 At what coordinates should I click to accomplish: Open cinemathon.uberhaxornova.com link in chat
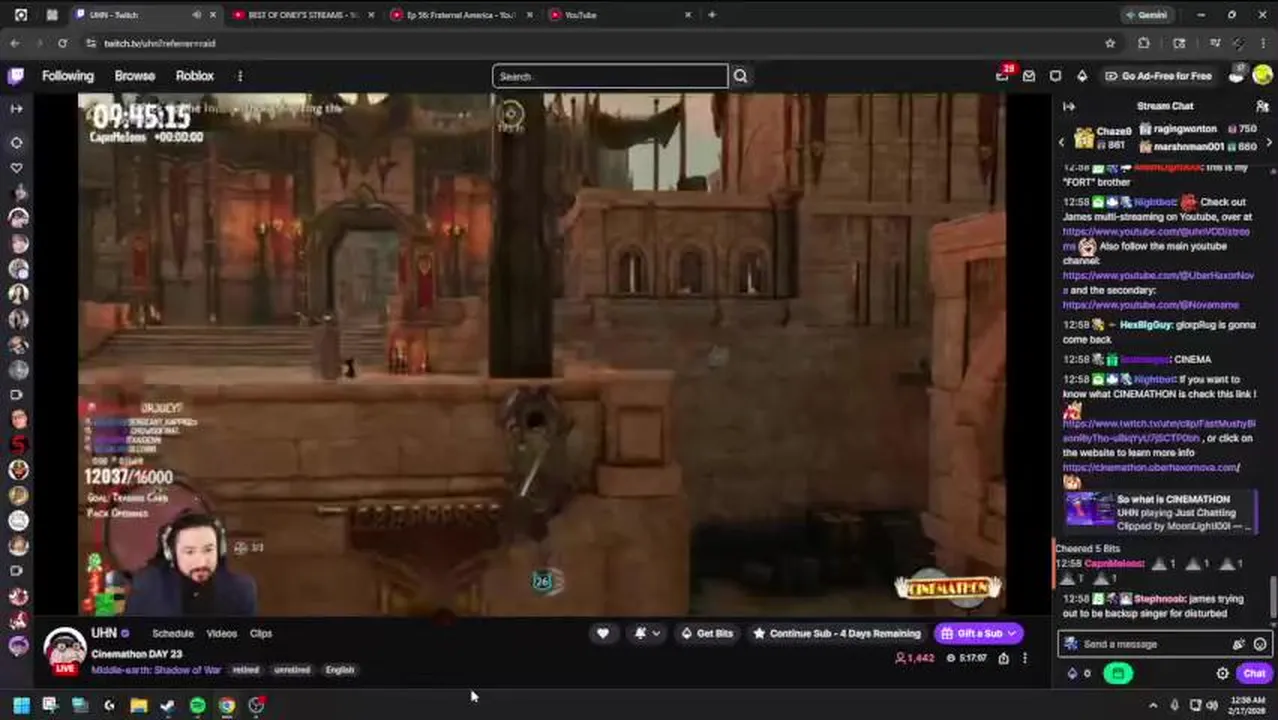(x=1150, y=467)
